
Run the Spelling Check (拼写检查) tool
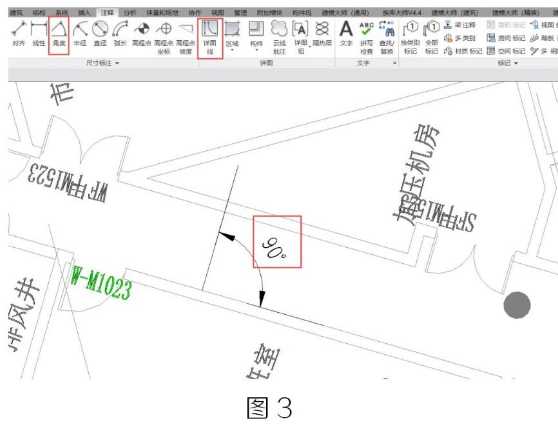pyautogui.click(x=367, y=37)
